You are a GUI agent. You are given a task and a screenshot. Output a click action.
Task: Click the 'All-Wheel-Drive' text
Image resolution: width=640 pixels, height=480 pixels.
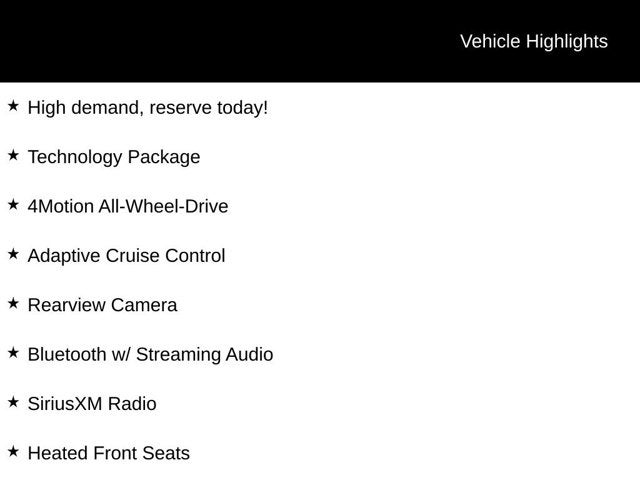pos(163,207)
